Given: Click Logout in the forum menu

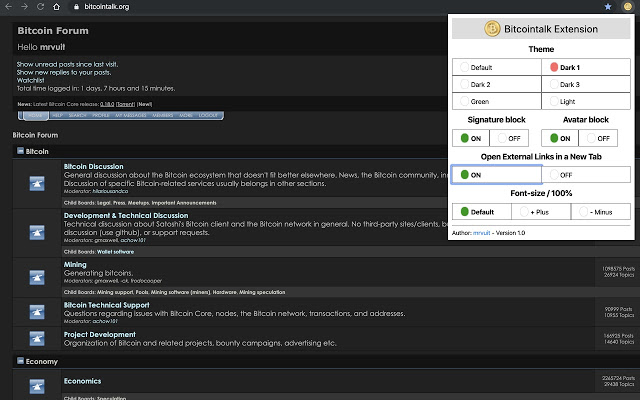Looking at the screenshot, I should click(x=208, y=116).
